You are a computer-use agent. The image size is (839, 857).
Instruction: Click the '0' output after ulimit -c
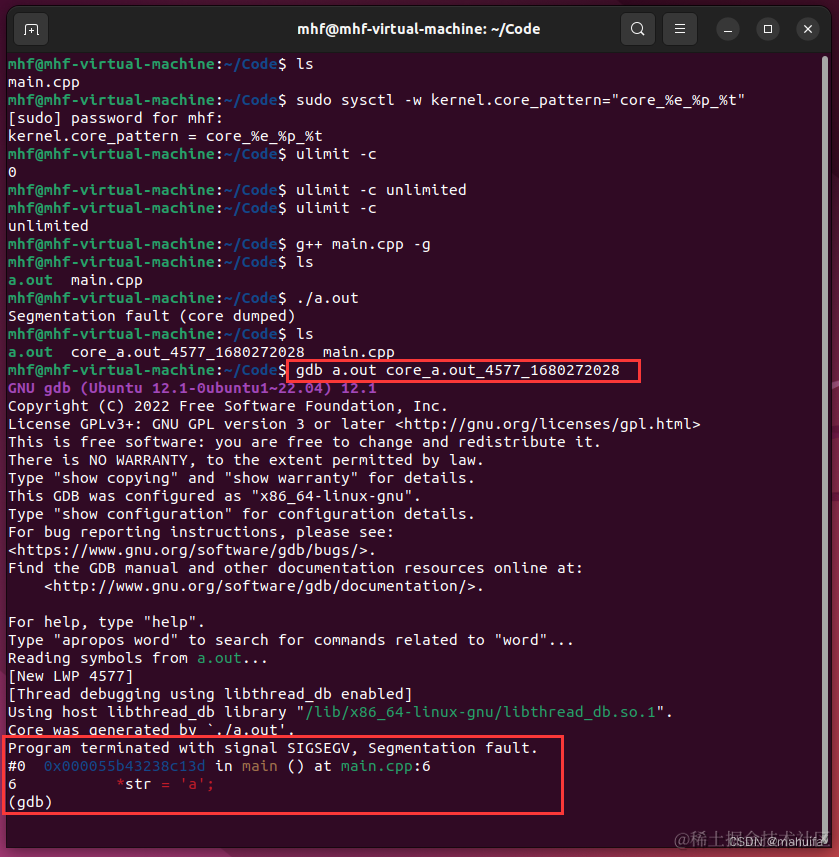(x=12, y=172)
